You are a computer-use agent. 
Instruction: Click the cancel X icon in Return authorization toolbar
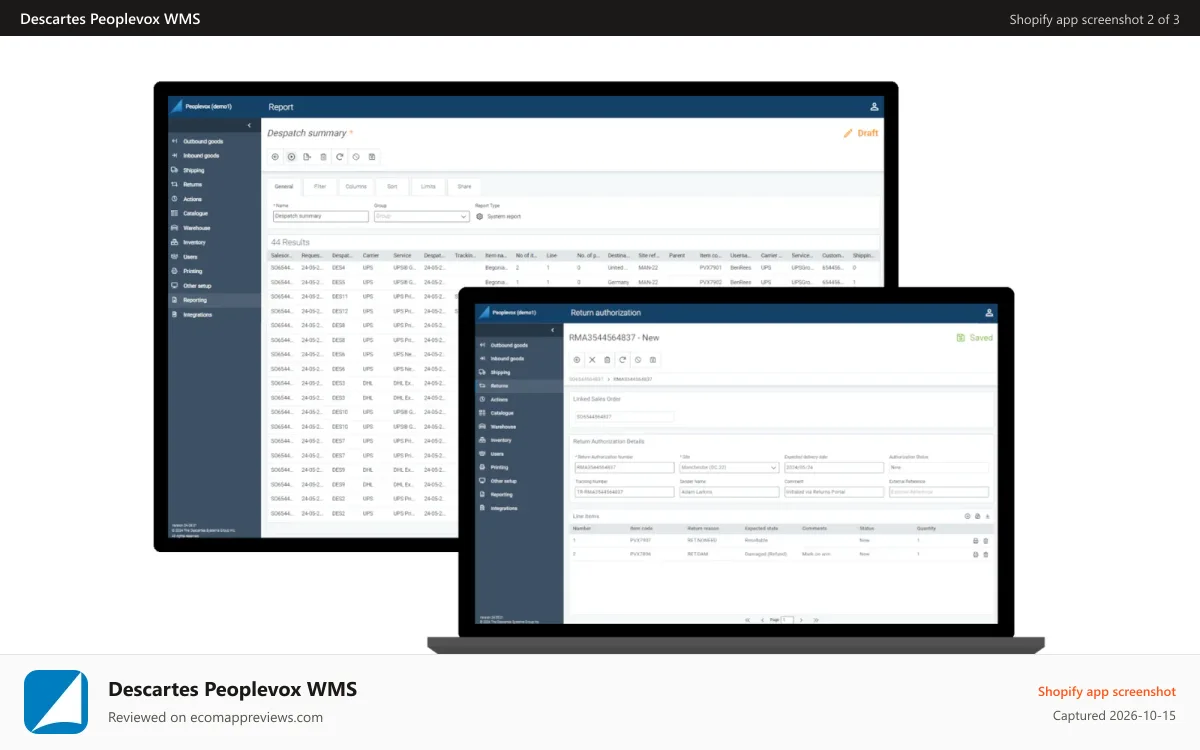[592, 360]
